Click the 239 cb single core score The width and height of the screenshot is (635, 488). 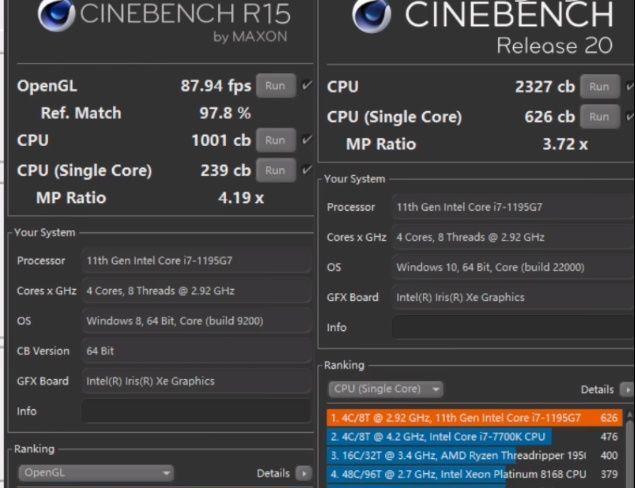tap(226, 170)
